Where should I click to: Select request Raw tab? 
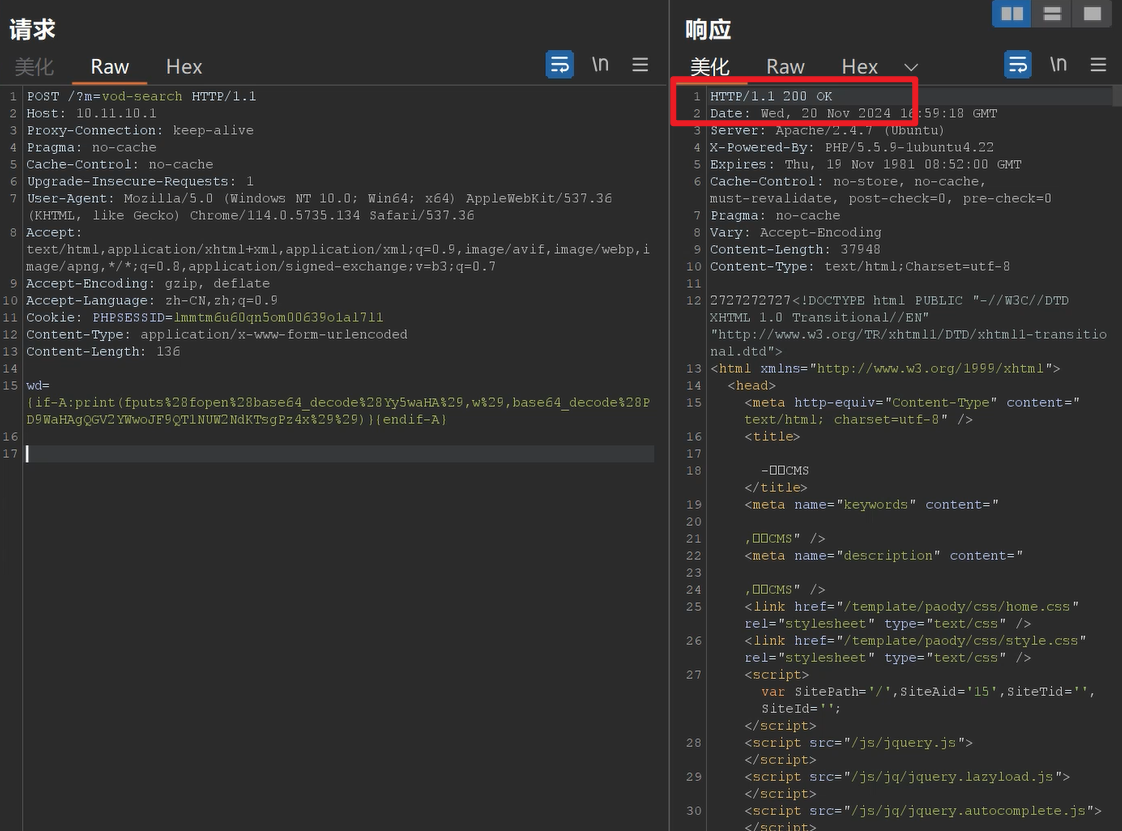point(109,67)
